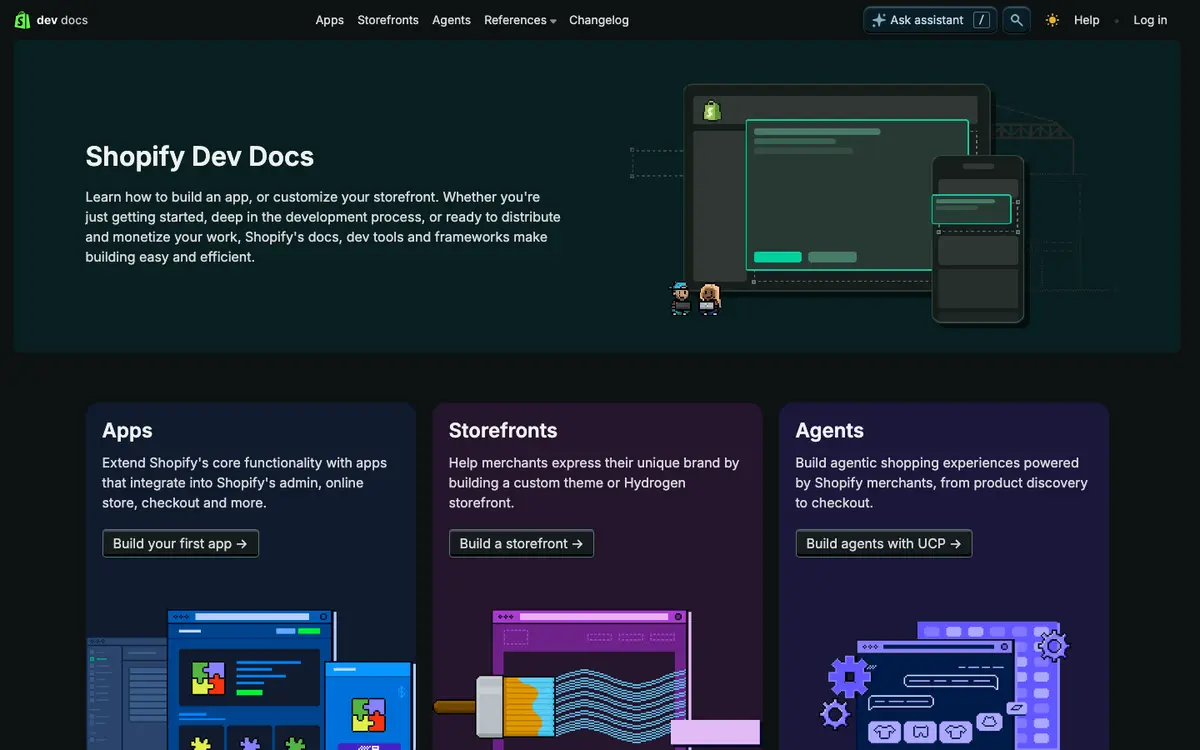
Task: Click the green bag icon in hero mockup
Action: tap(712, 110)
